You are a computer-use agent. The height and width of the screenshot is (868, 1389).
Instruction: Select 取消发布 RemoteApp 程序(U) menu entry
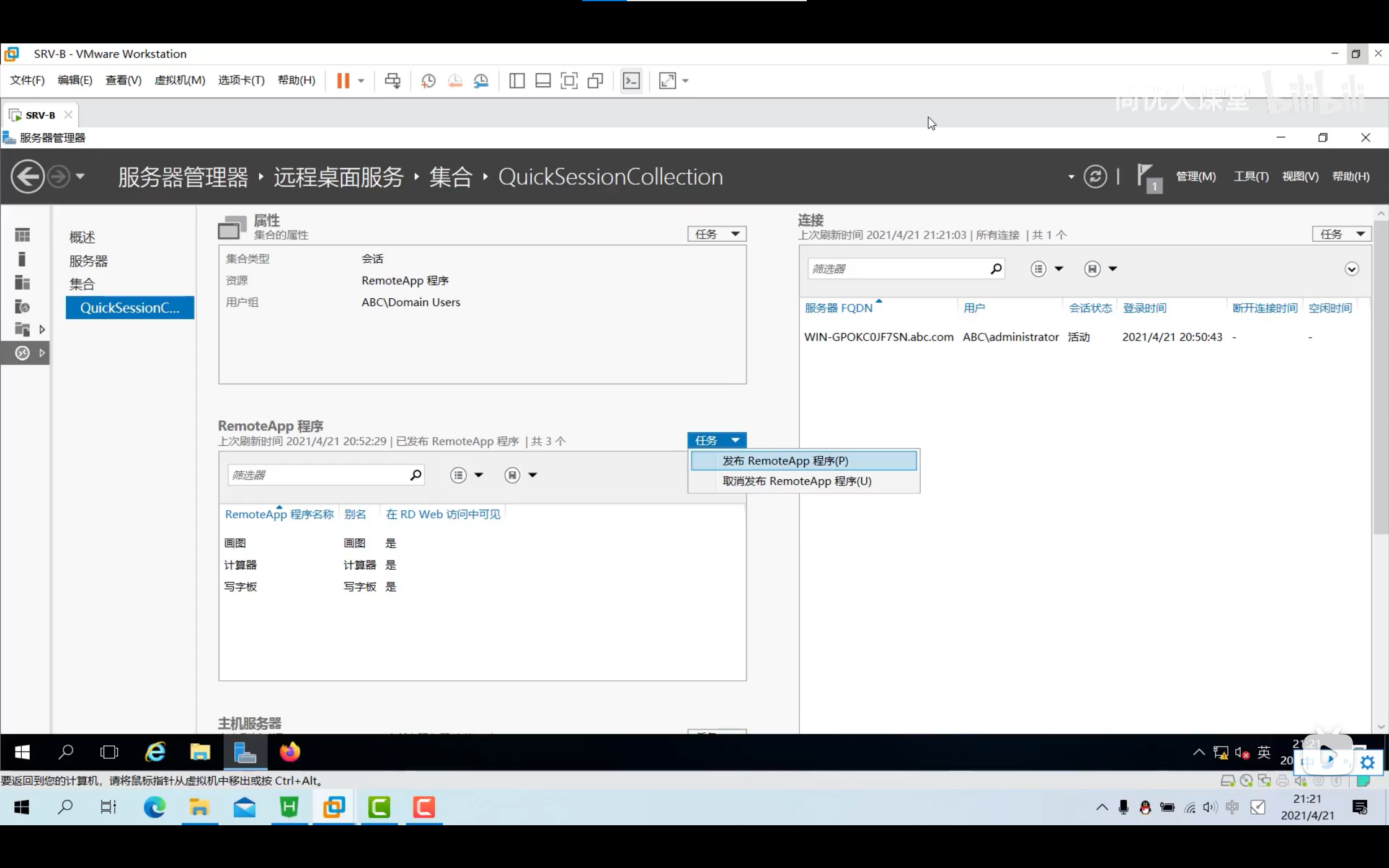tap(797, 481)
